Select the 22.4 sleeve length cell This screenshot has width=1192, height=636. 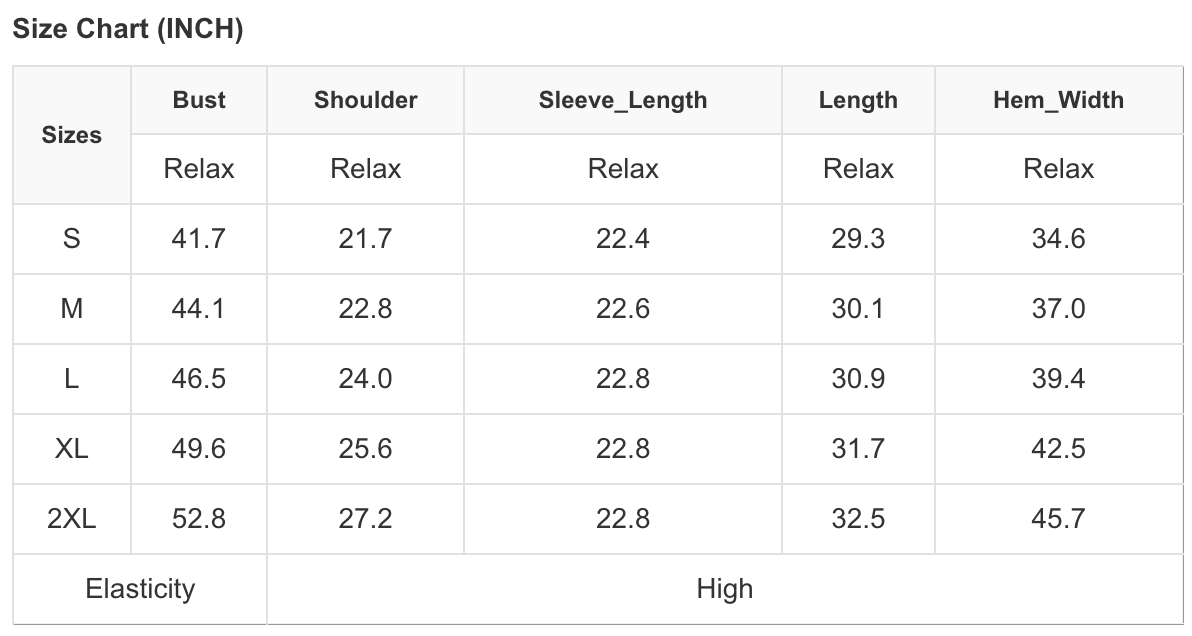point(623,239)
